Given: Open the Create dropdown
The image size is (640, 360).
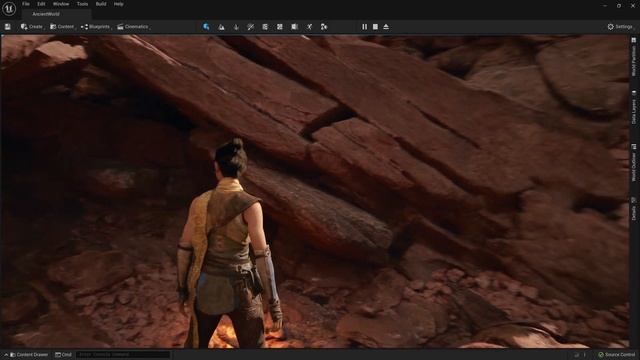Looking at the screenshot, I should coord(32,27).
